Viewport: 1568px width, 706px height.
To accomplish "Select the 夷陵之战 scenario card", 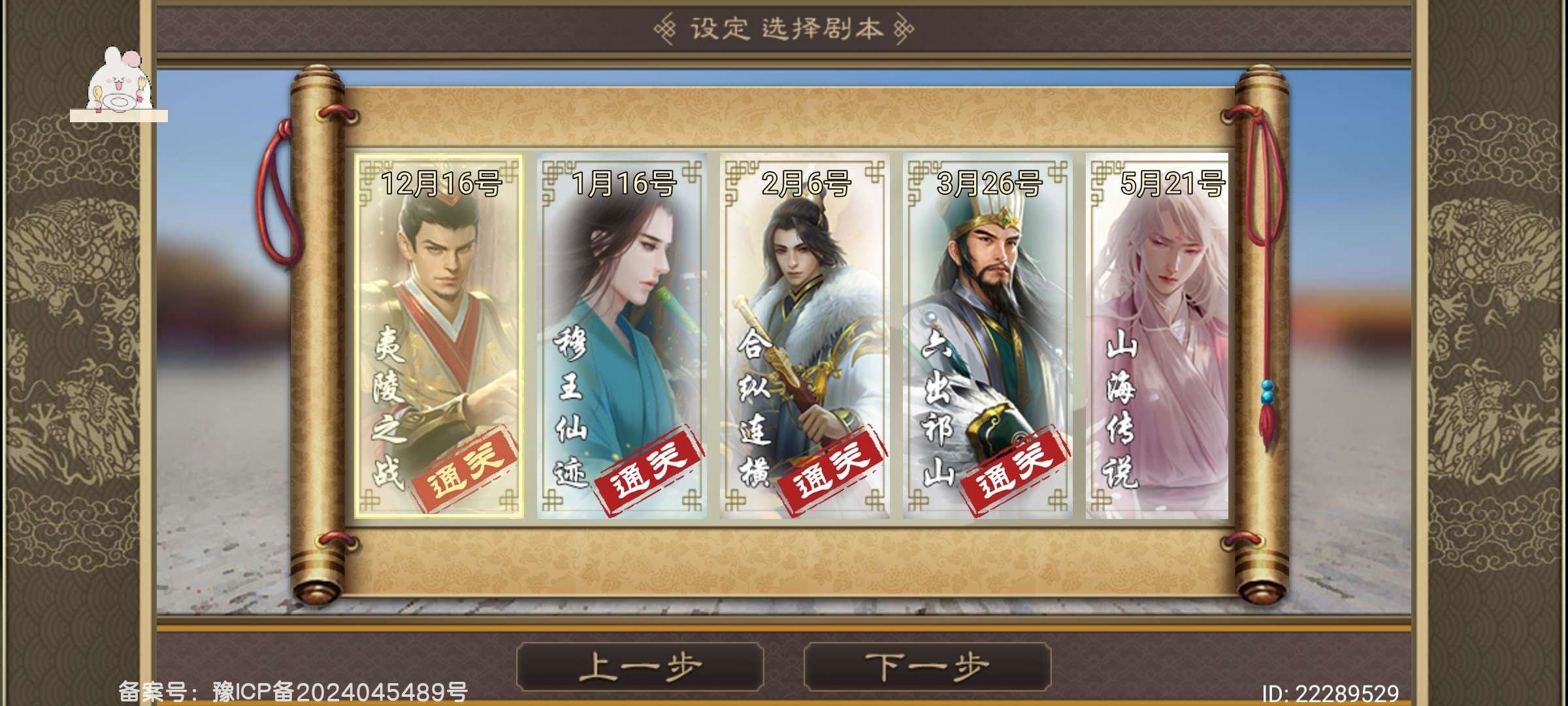I will 439,336.
